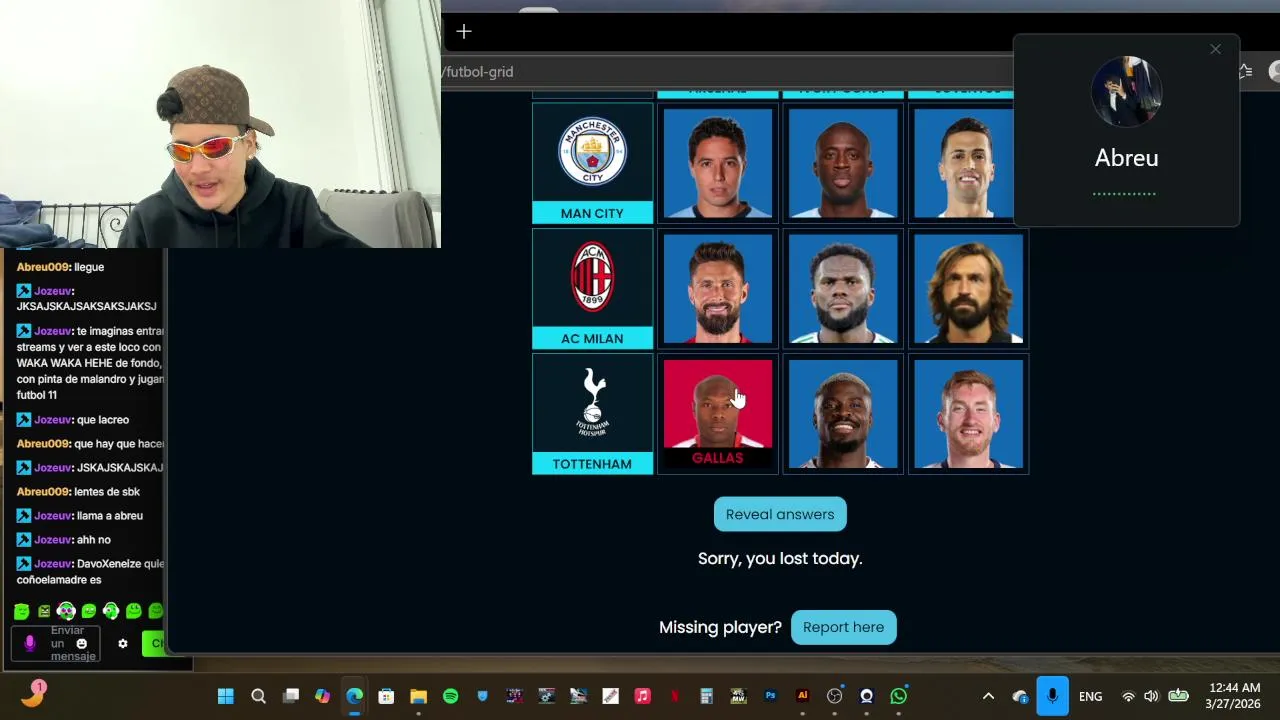The width and height of the screenshot is (1280, 720).
Task: Open Windows Search from taskbar
Action: coord(258,696)
